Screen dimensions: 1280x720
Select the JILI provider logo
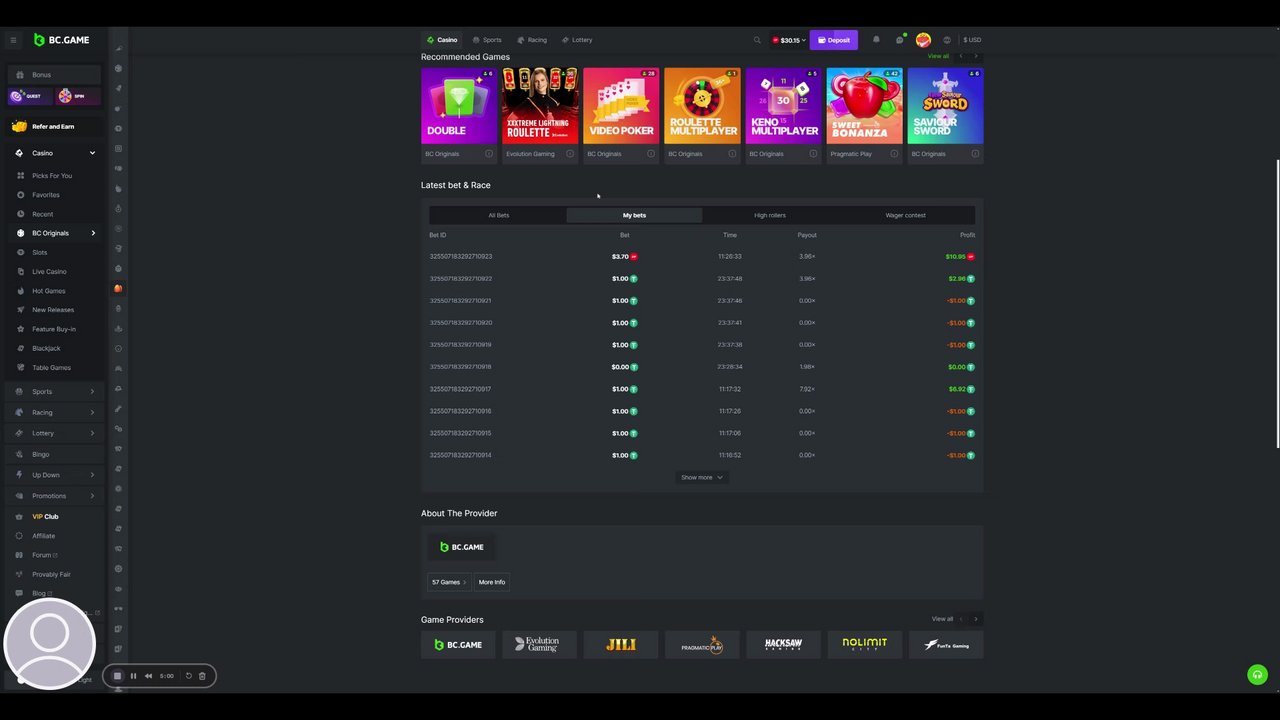(x=620, y=645)
